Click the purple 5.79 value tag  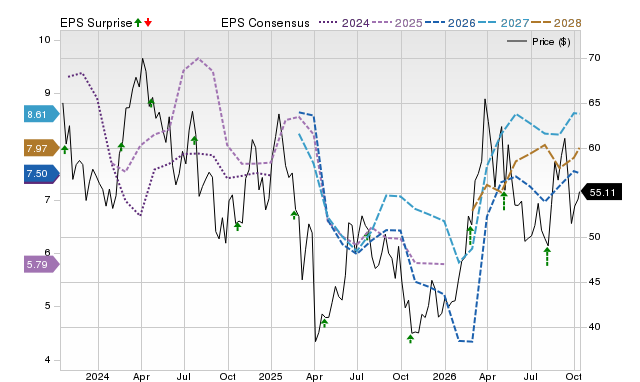coord(42,264)
